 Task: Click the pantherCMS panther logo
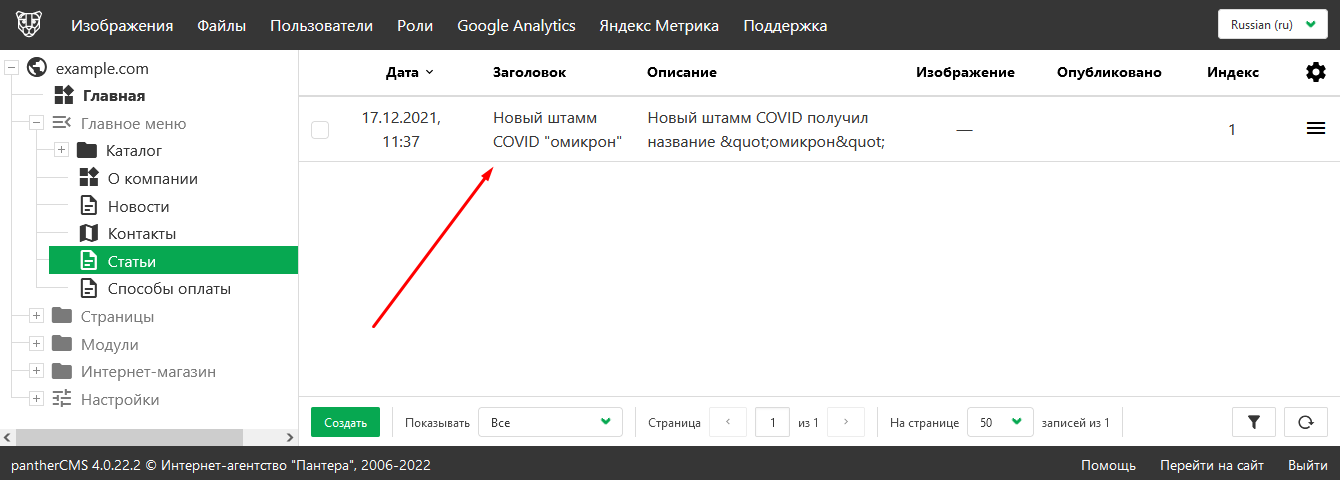coord(28,25)
